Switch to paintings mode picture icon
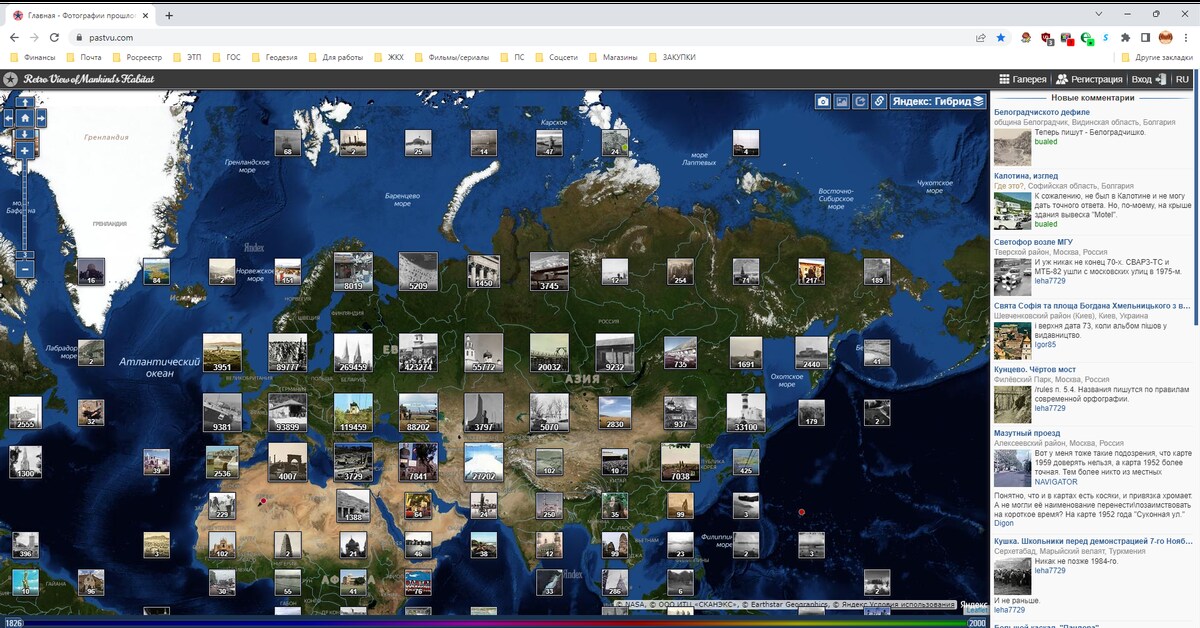 click(841, 101)
